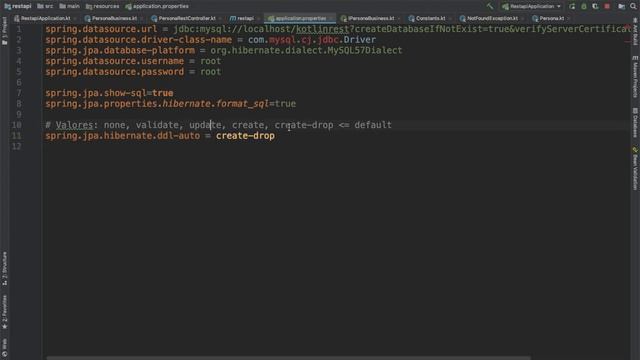Click the Run with Coverage icon
Screen dimensions: 640x360
tap(595, 6)
